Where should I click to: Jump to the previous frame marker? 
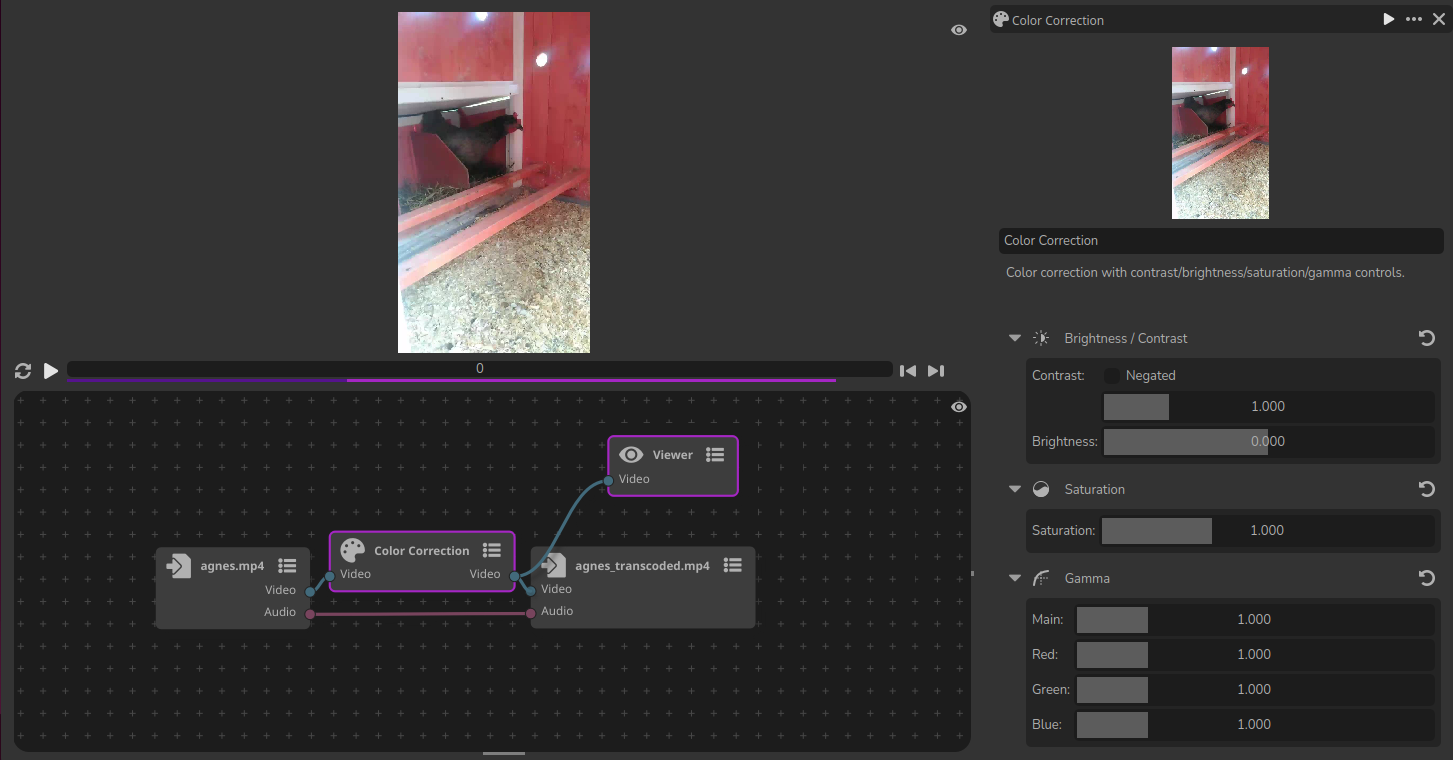907,371
